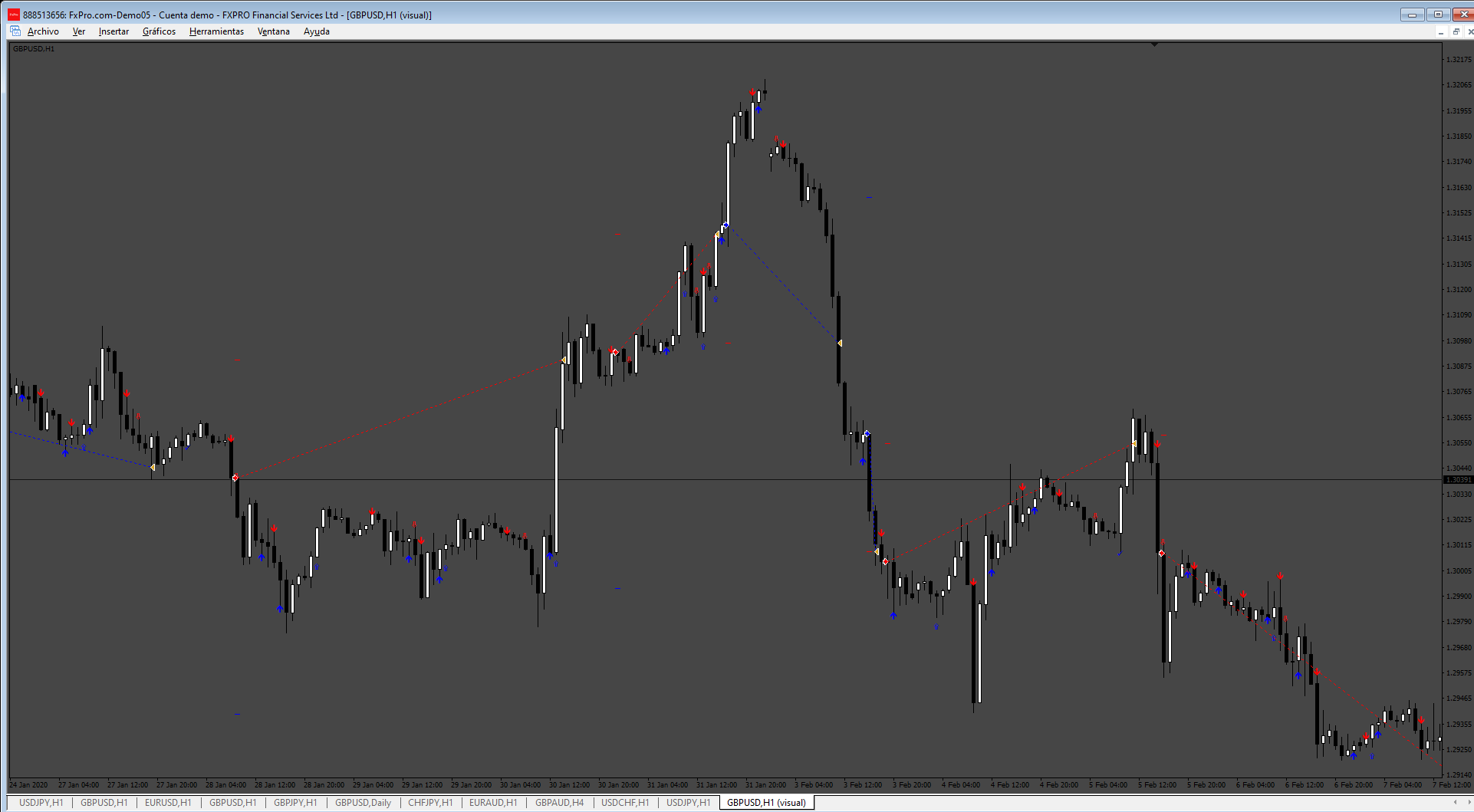1474x812 pixels.
Task: Switch to the EURUSD,H1 chart tab
Action: click(x=168, y=803)
